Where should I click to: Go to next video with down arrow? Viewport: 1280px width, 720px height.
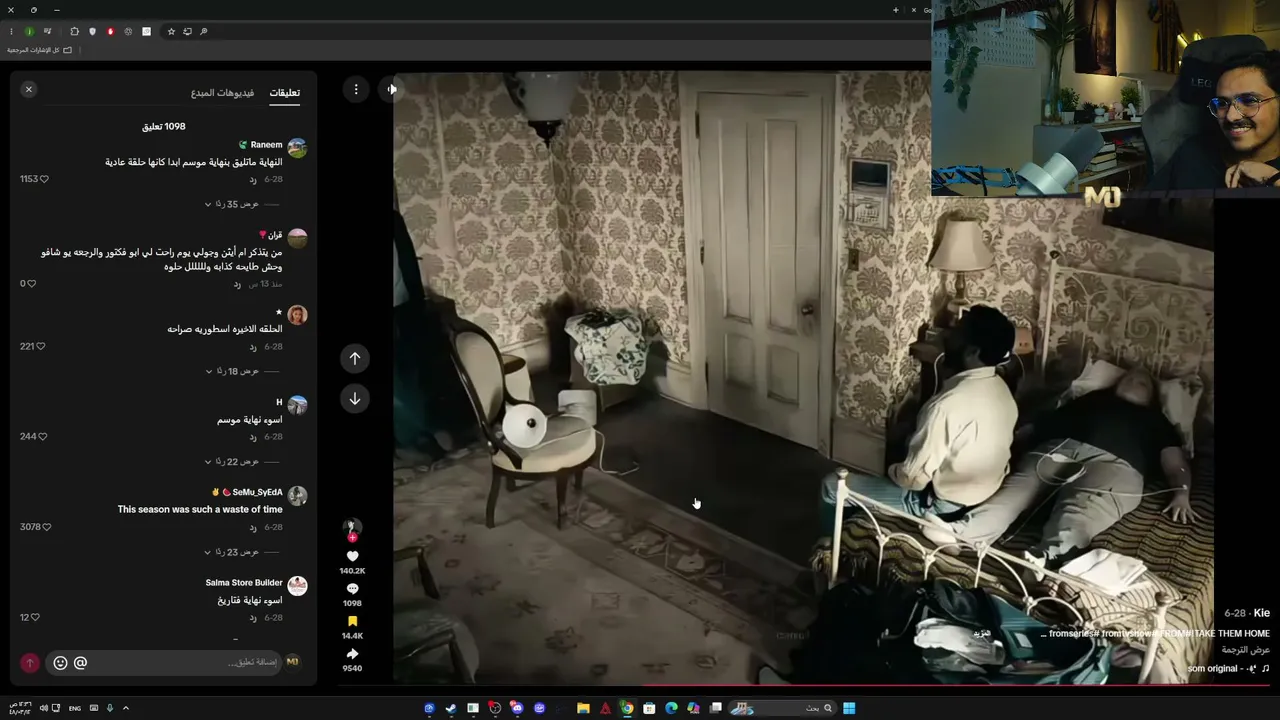tap(355, 399)
